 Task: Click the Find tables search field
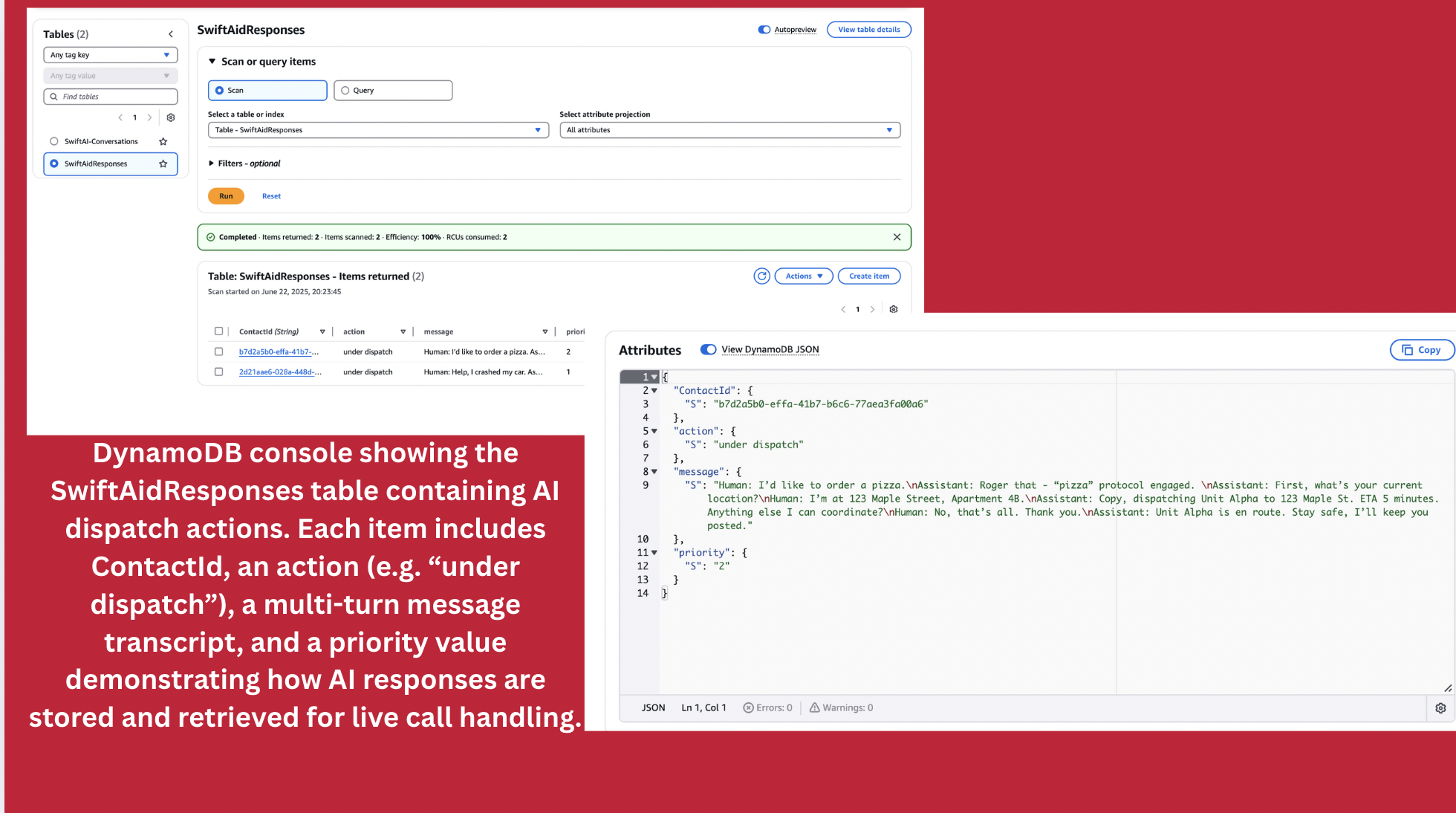point(115,97)
